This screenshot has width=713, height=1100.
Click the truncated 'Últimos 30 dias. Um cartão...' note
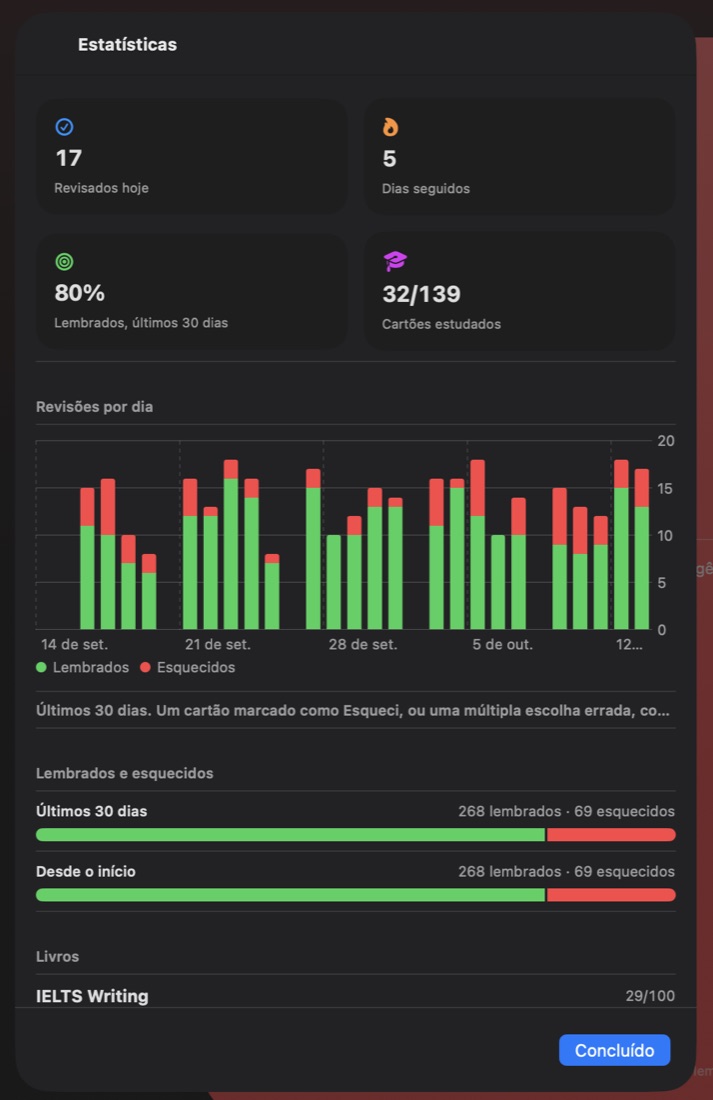click(352, 711)
